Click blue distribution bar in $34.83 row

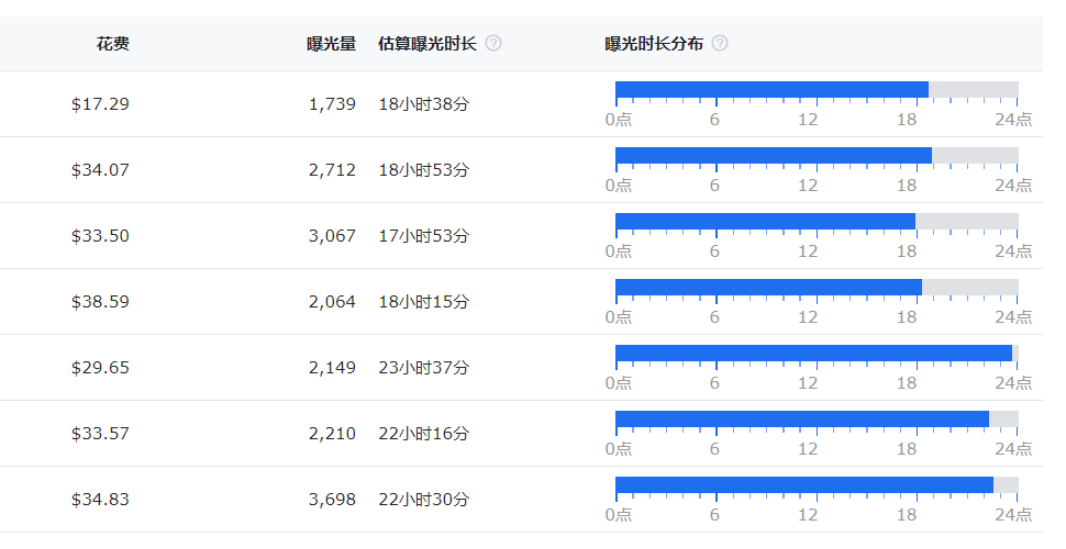[x=804, y=485]
